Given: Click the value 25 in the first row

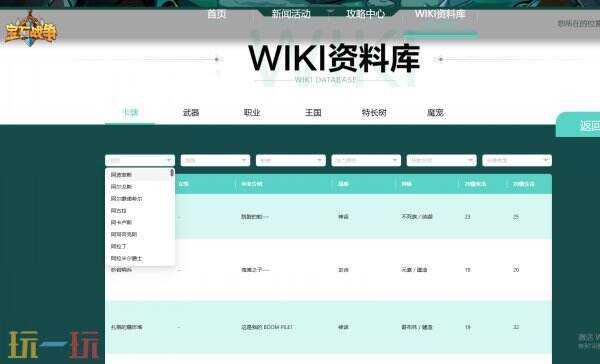Looking at the screenshot, I should click(516, 217).
